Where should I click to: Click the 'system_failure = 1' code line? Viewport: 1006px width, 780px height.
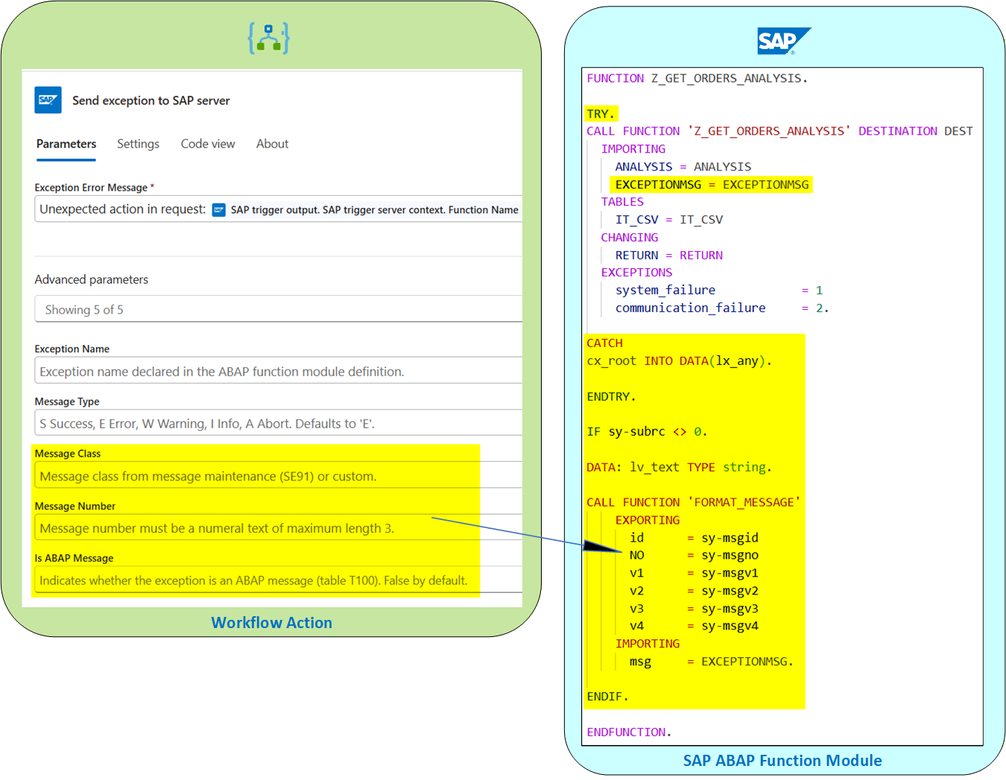pos(719,290)
